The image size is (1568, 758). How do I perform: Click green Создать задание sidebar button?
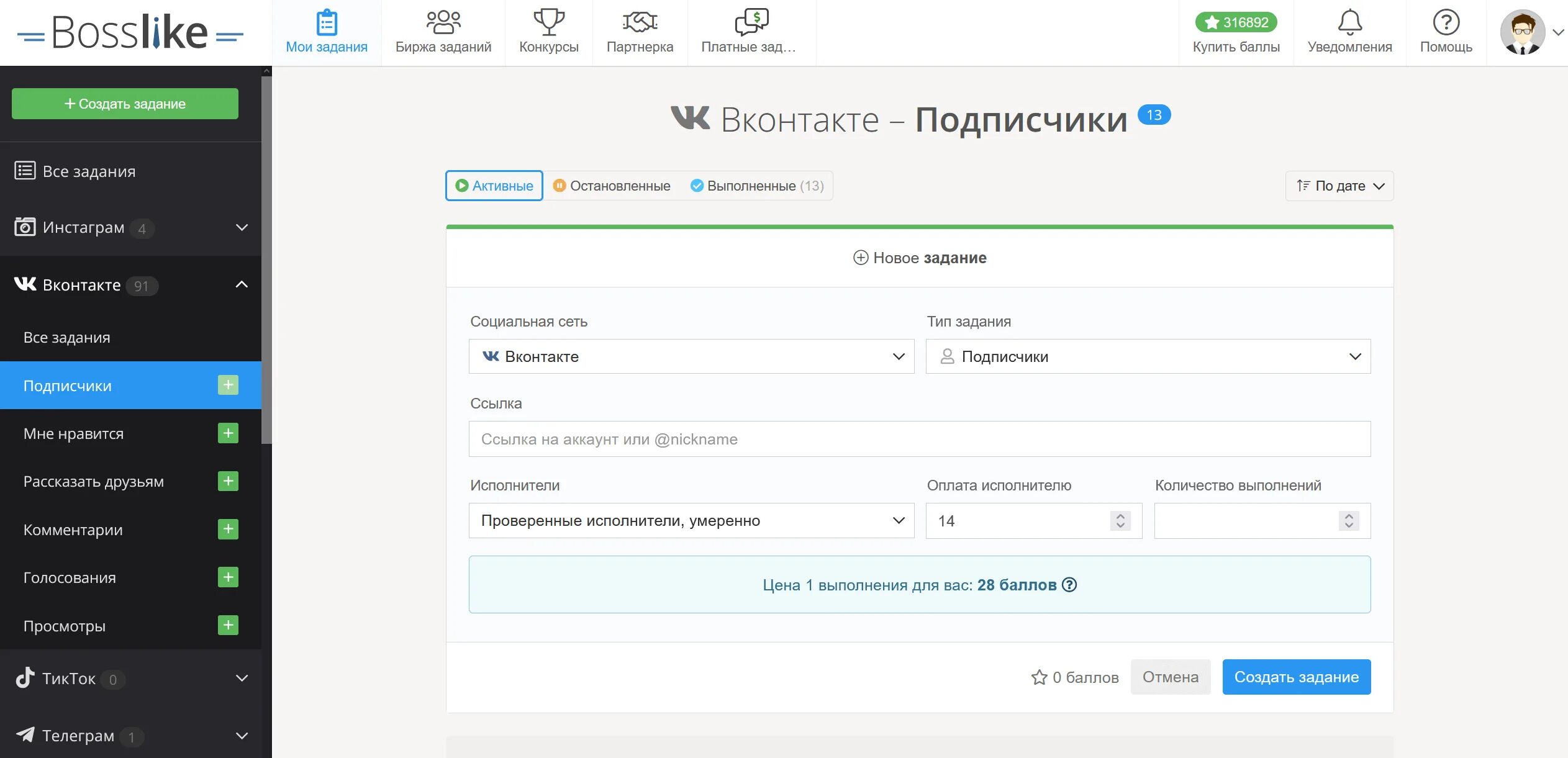coord(125,104)
